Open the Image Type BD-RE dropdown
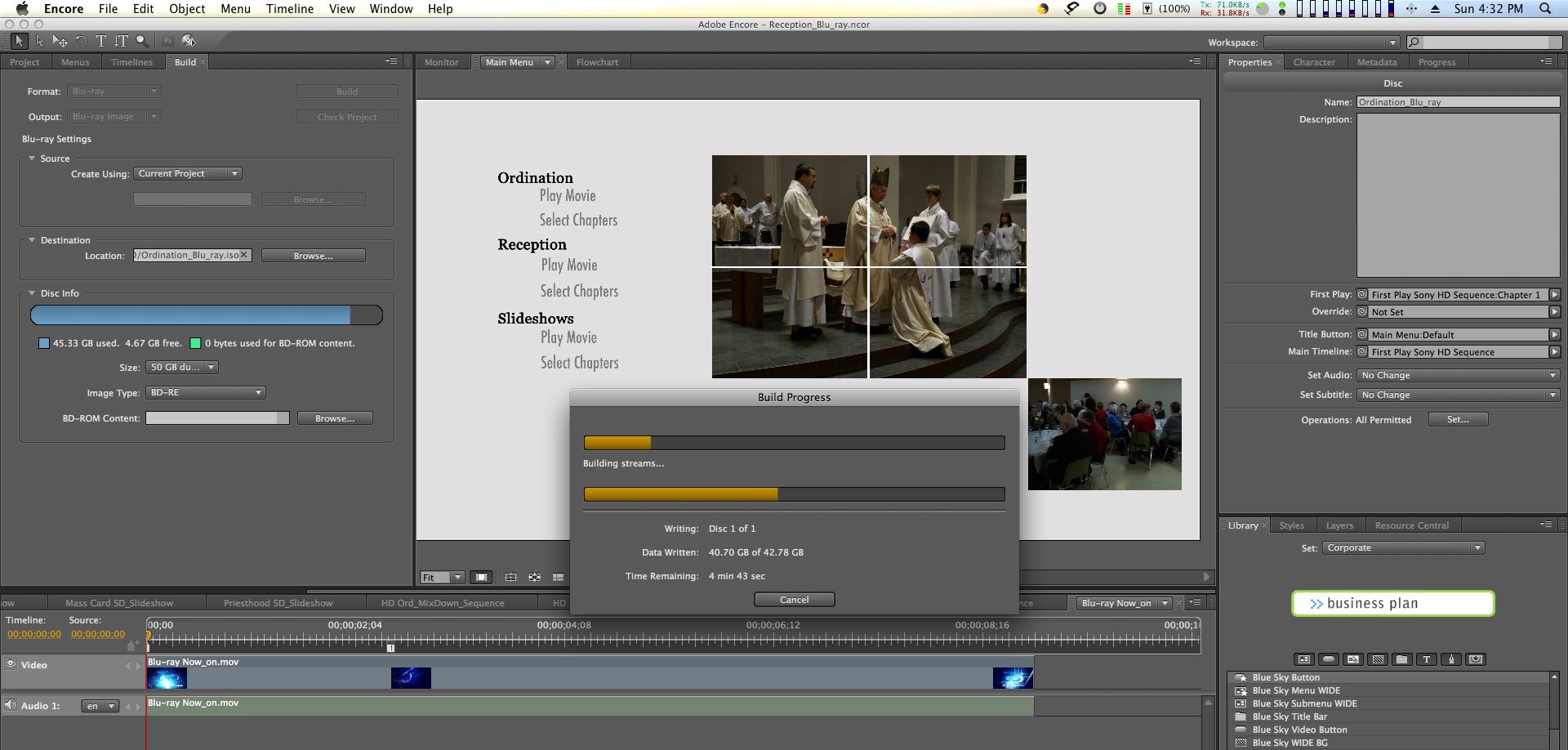Screen dimensions: 1568x750 (x=205, y=393)
